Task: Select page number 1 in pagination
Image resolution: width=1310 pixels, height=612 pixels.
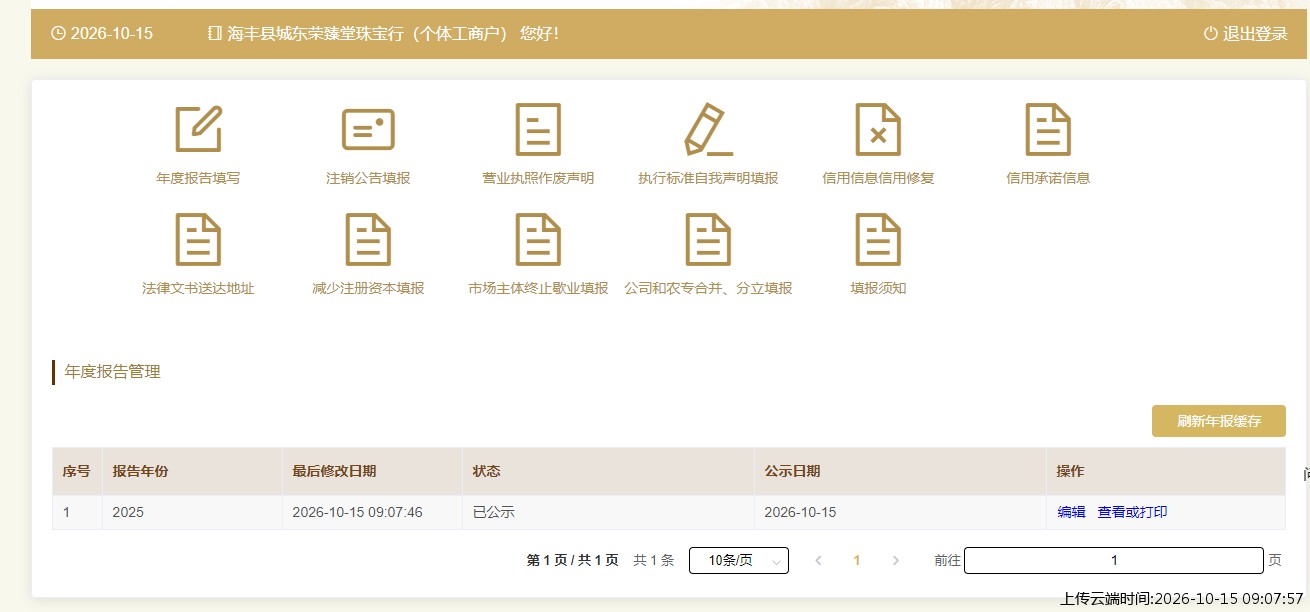Action: click(x=856, y=561)
